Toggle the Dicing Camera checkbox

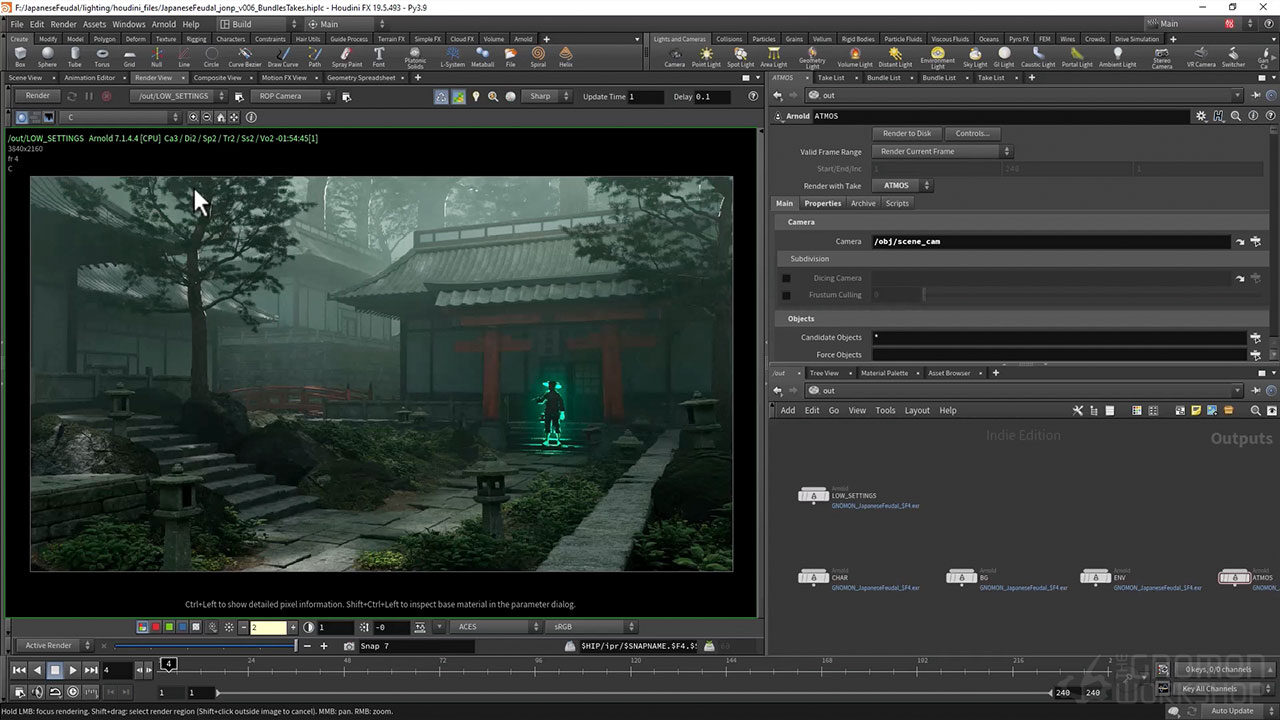[x=786, y=278]
